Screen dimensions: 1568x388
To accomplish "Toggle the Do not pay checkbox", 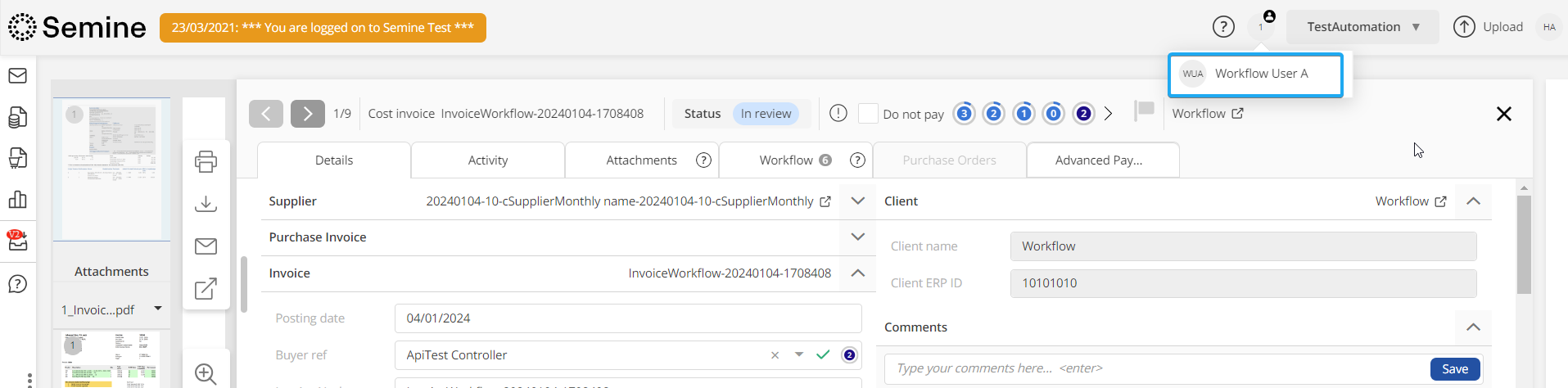I will tap(868, 114).
